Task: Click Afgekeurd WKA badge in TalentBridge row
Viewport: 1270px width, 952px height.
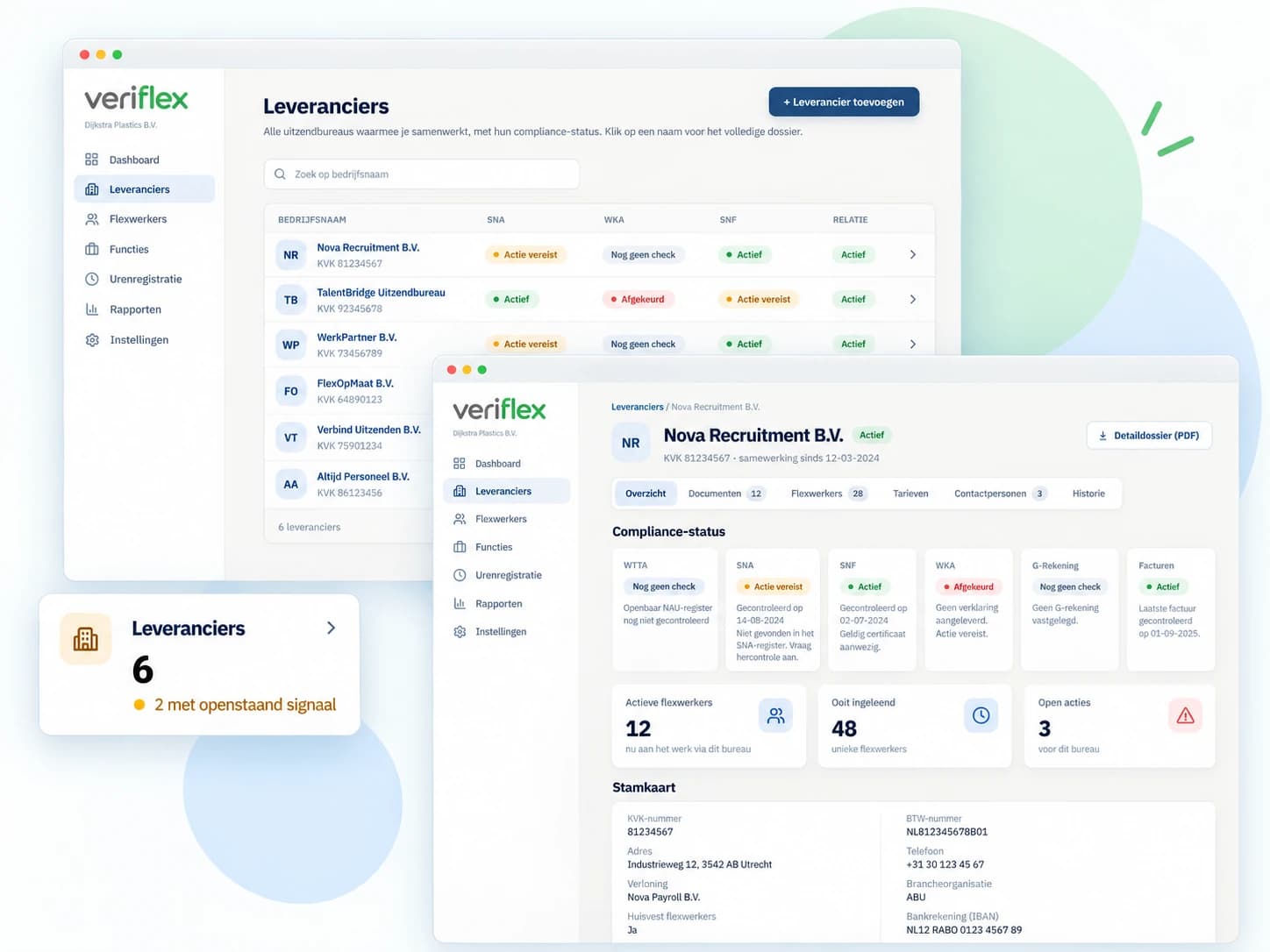Action: (x=638, y=299)
